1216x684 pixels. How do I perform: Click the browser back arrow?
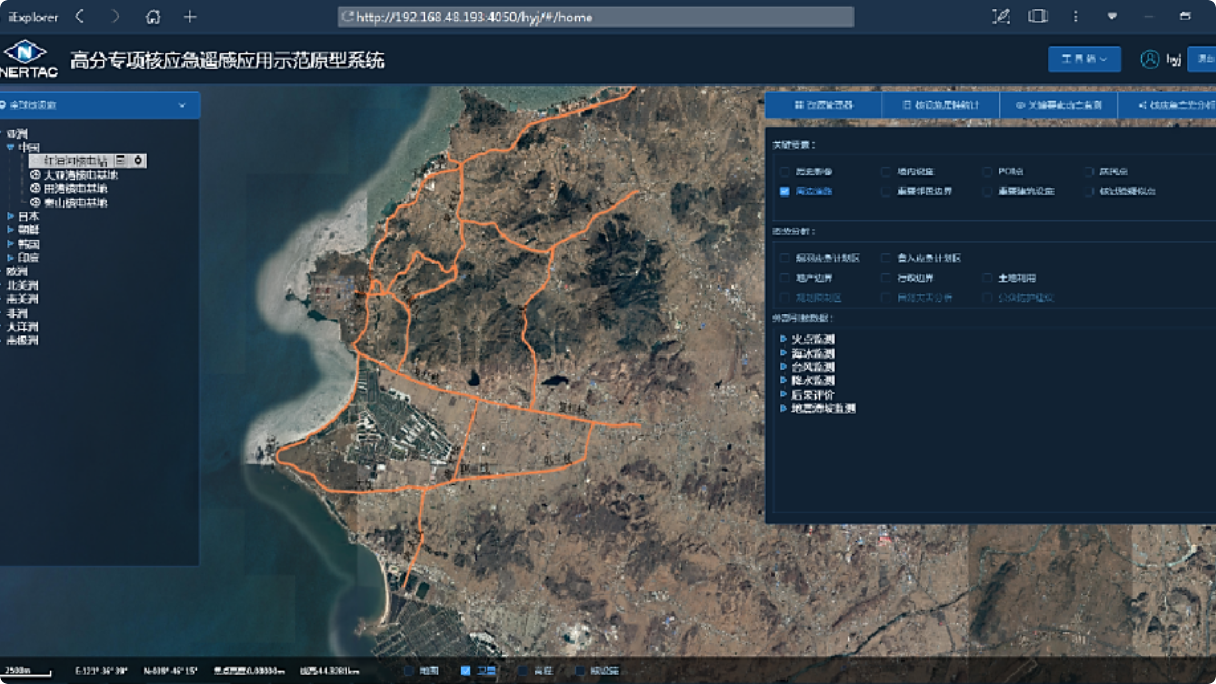coord(80,16)
